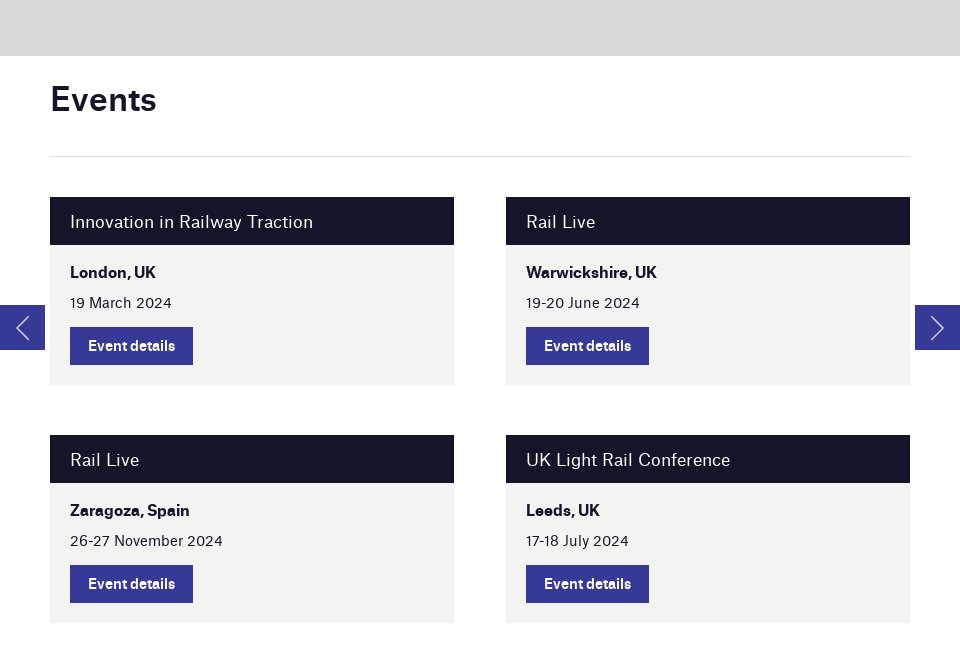
Task: Click the Events page heading
Action: click(x=103, y=99)
